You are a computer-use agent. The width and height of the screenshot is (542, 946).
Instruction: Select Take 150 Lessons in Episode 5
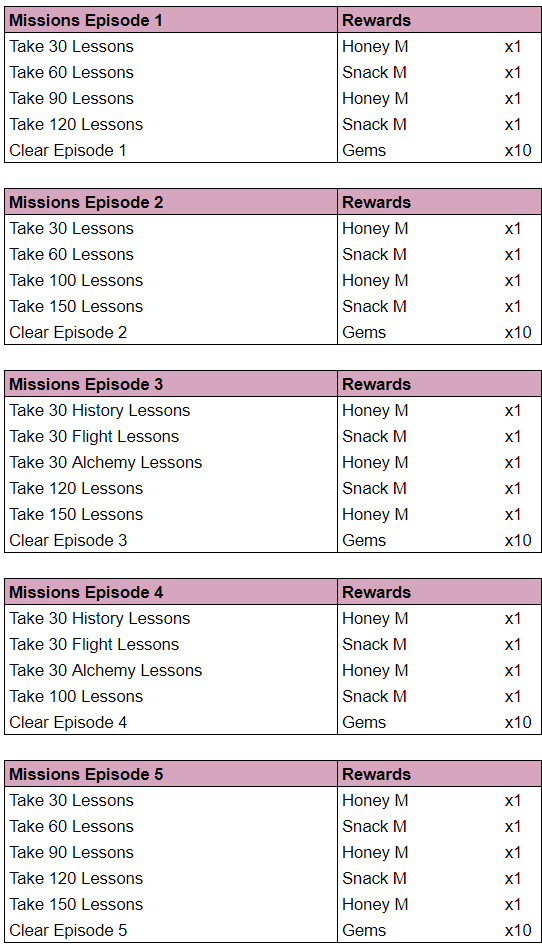(76, 904)
